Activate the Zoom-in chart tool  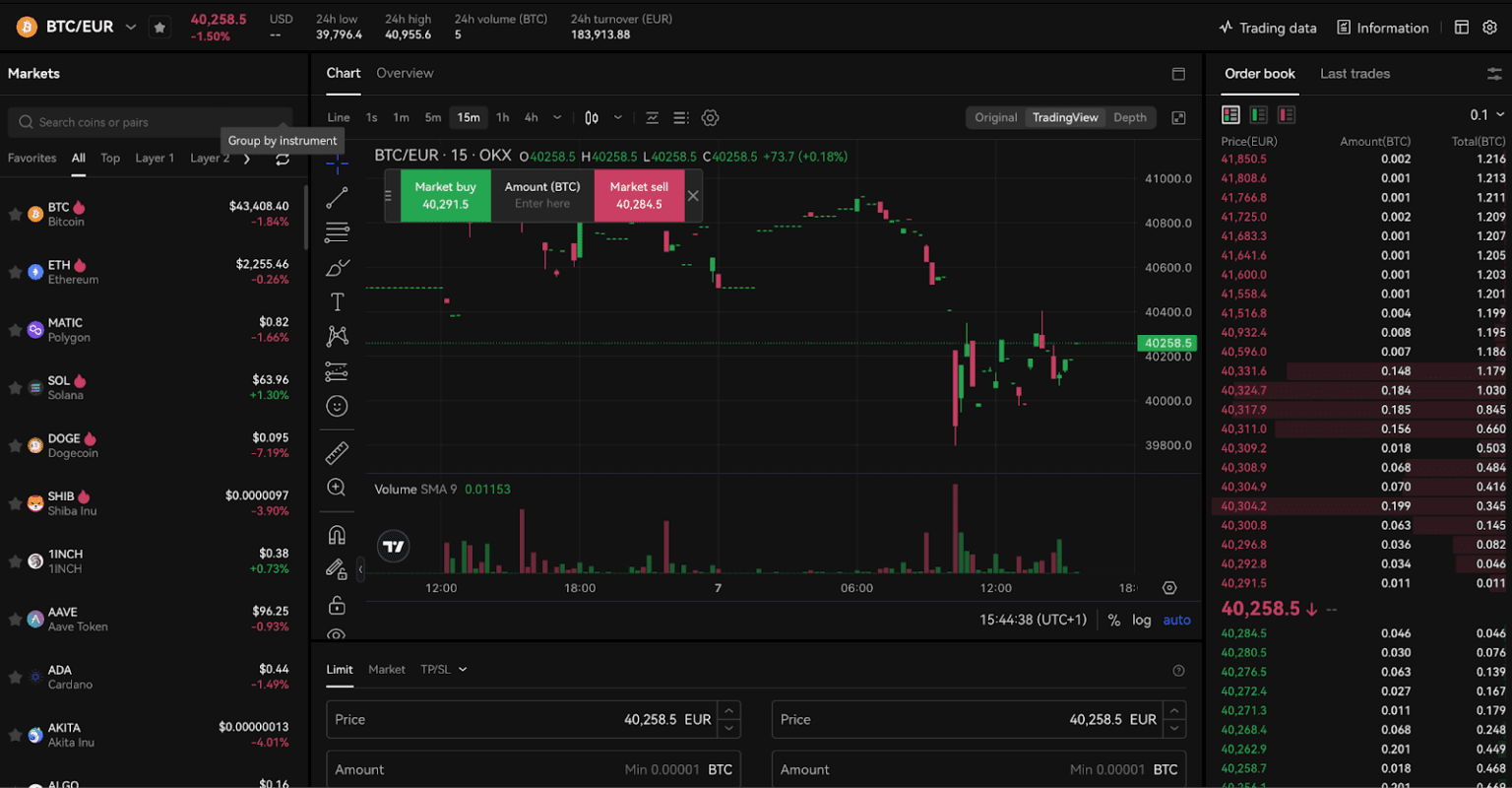point(338,486)
